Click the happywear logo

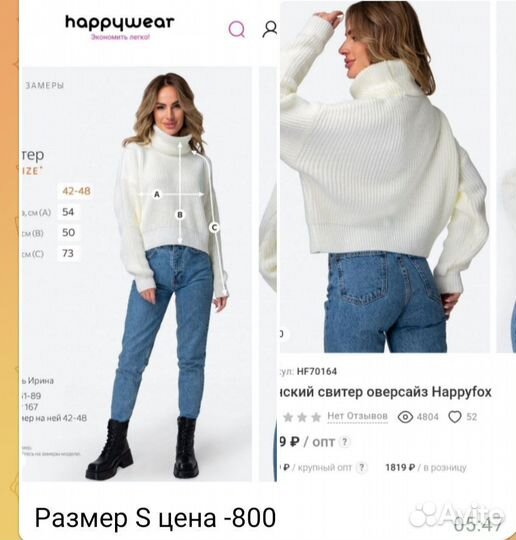[x=120, y=27]
